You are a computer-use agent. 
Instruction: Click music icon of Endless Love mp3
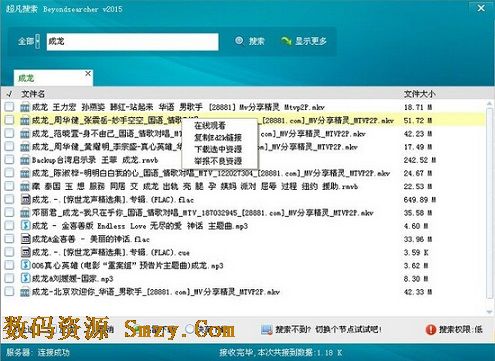coord(25,226)
